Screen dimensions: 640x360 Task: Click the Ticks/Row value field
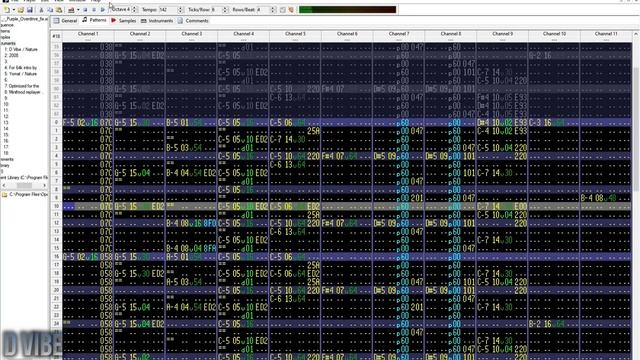(216, 9)
